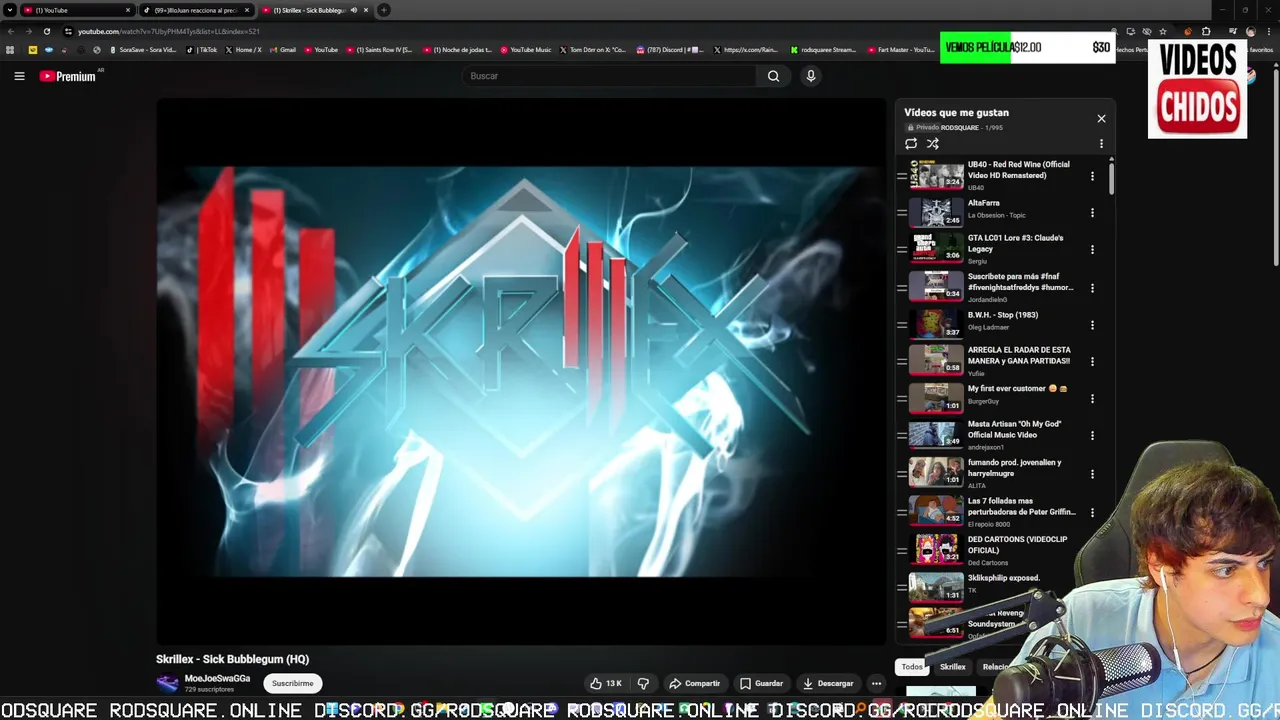1280x720 pixels.
Task: Click Guardar save button
Action: pyautogui.click(x=761, y=683)
